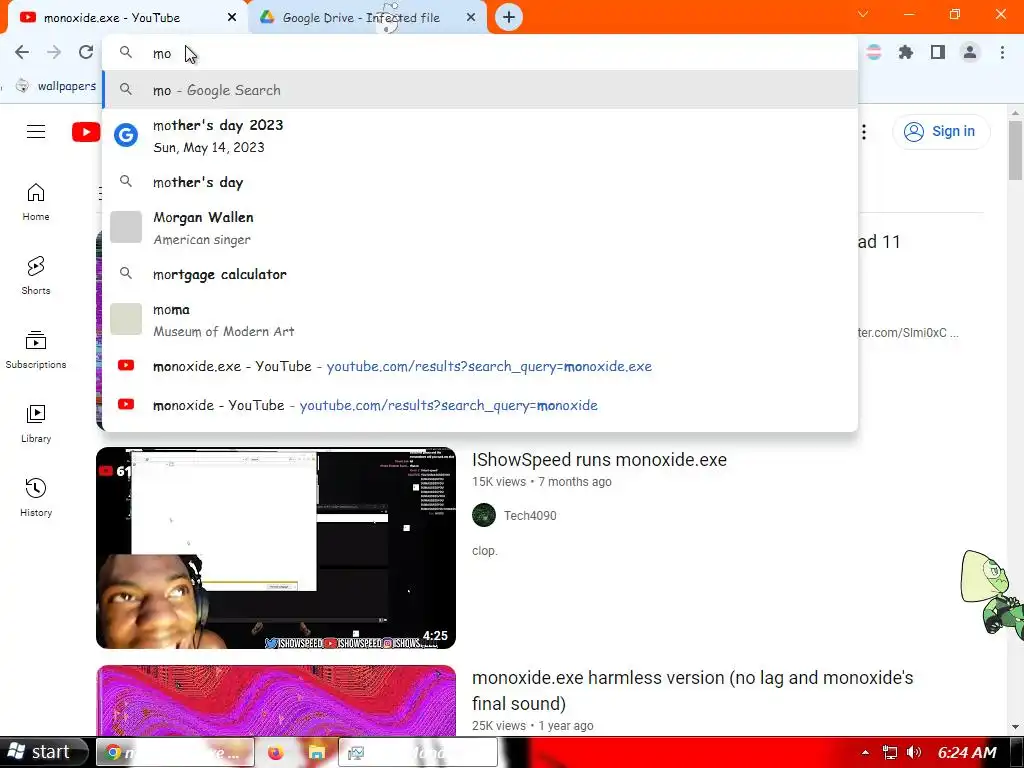Choose the 'mother's day' suggestion
Screen dimensions: 1024x768
click(x=480, y=182)
